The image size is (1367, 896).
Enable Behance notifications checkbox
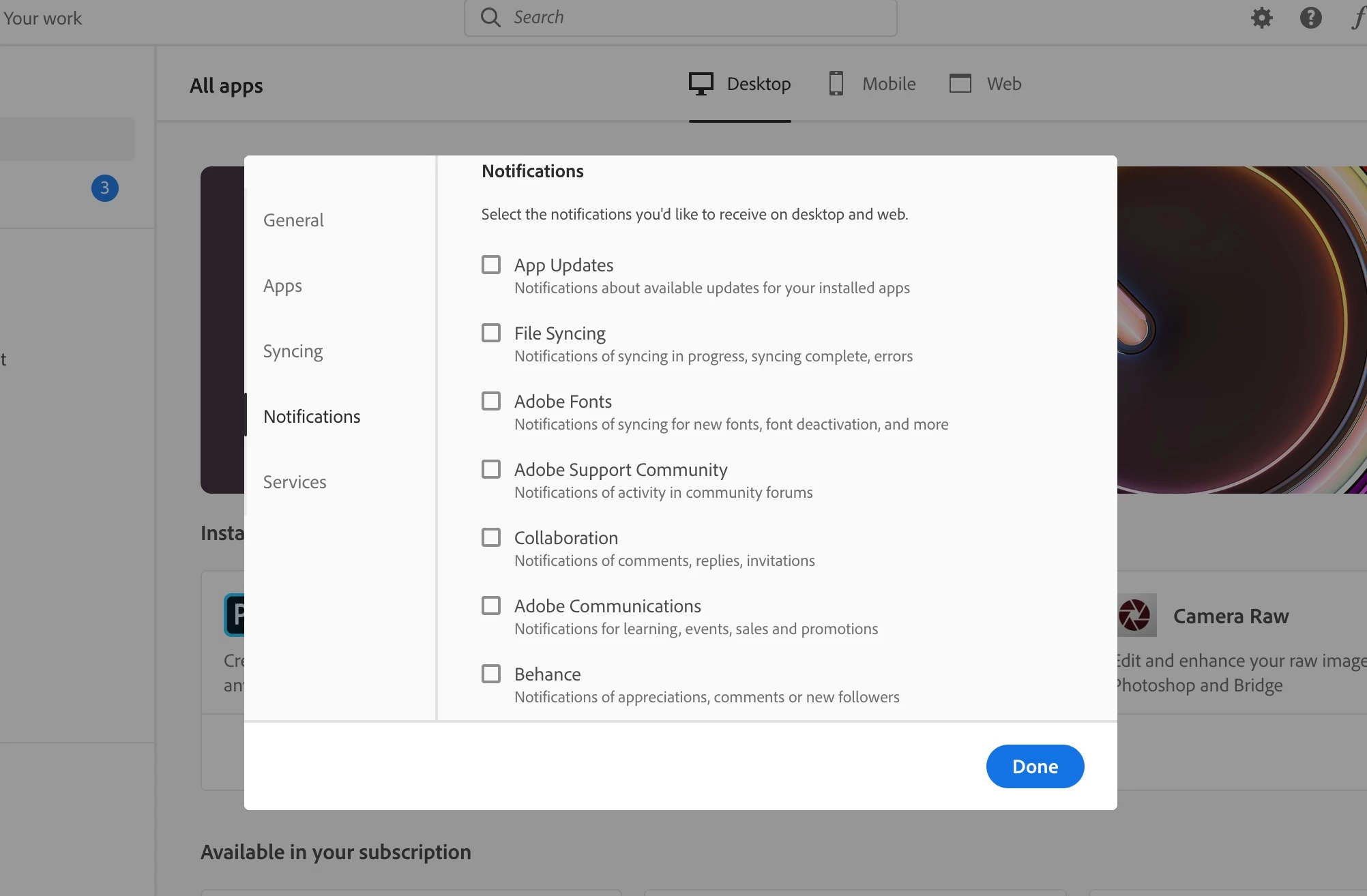(x=491, y=674)
